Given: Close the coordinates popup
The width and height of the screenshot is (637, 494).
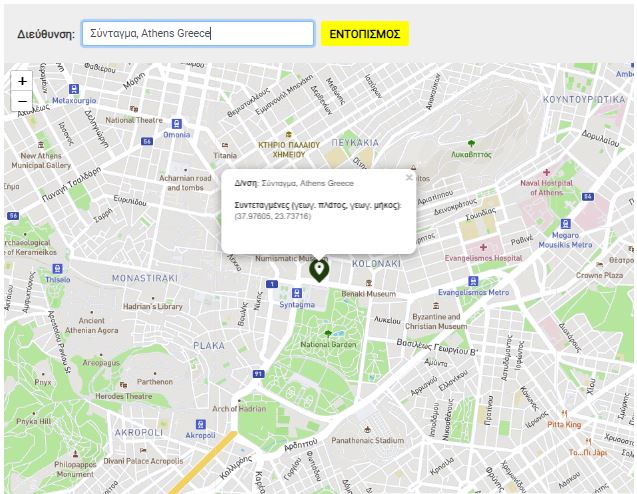Looking at the screenshot, I should (408, 177).
